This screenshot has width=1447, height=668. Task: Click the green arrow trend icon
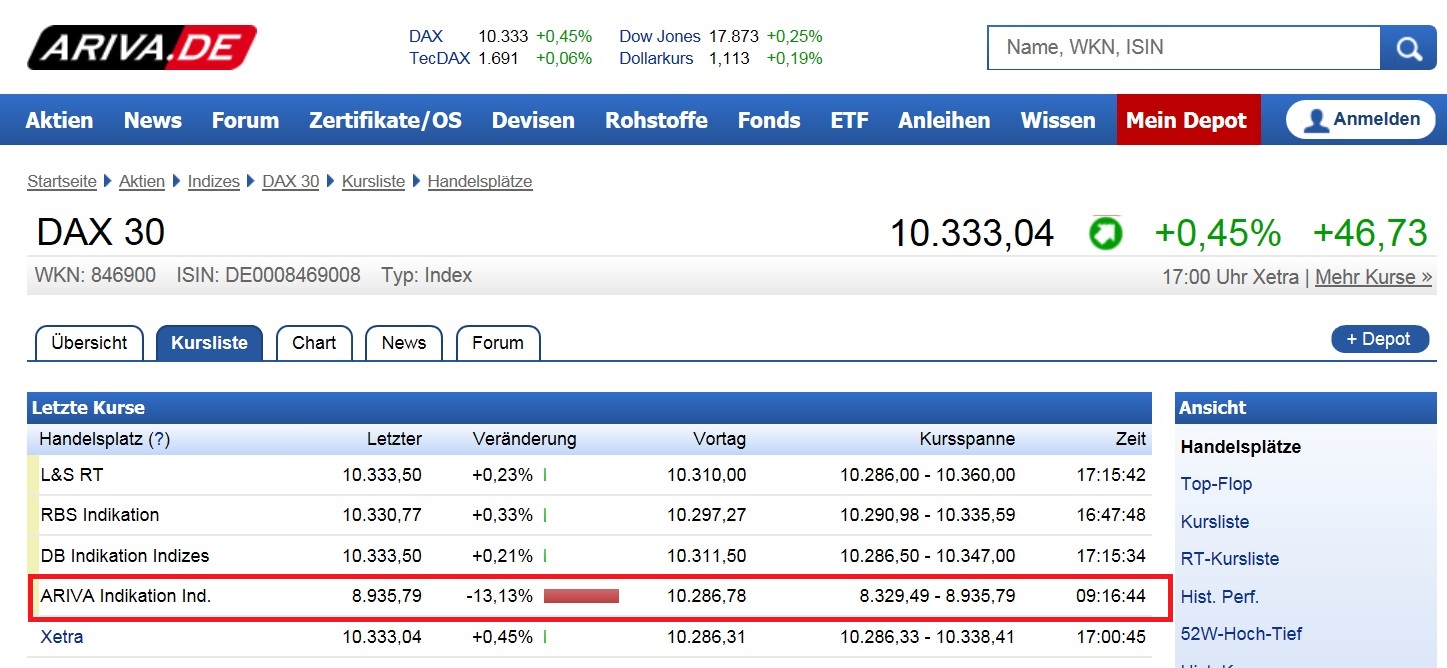tap(1105, 234)
